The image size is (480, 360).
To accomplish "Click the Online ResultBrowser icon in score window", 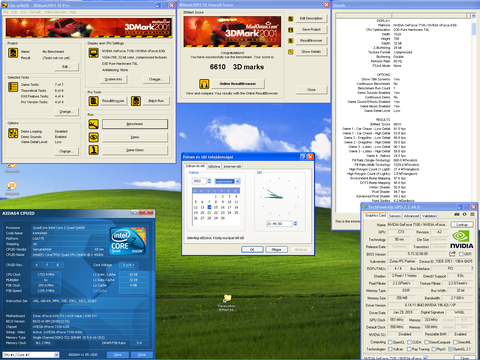I will pyautogui.click(x=204, y=84).
